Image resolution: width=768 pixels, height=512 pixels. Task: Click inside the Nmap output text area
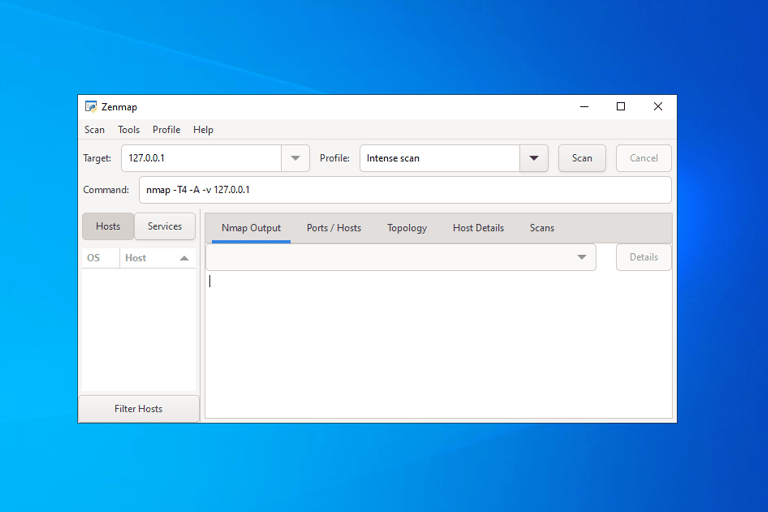(x=438, y=345)
